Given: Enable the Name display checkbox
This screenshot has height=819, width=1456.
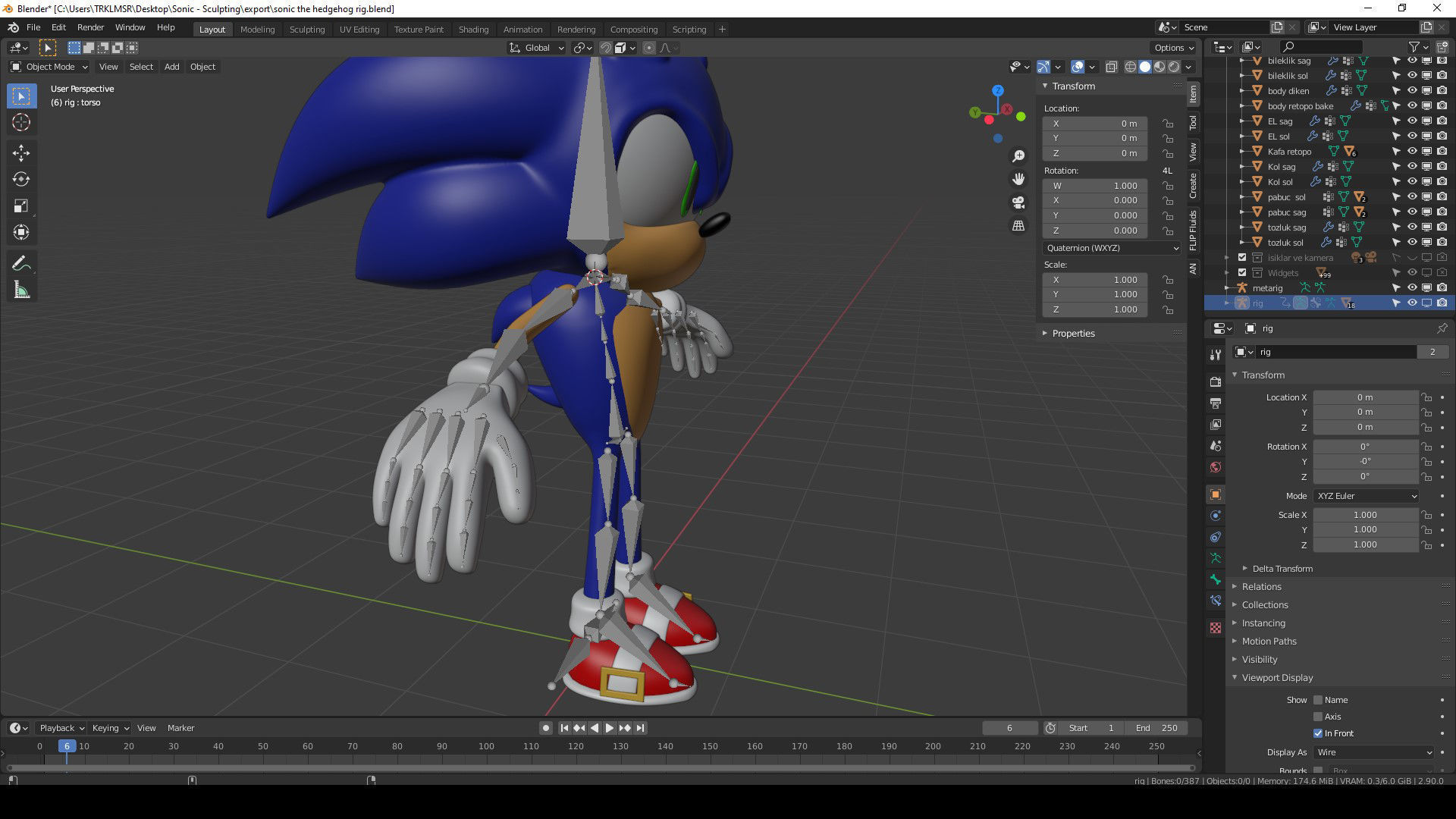Looking at the screenshot, I should click(x=1318, y=700).
